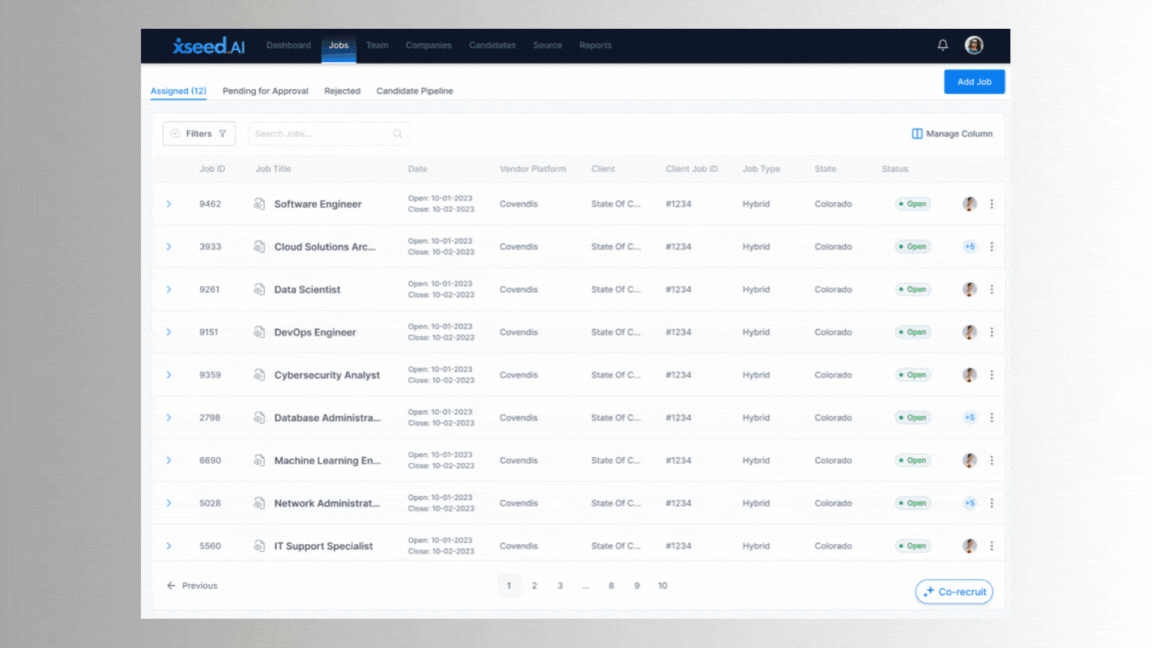Click the search magnifier icon
The width and height of the screenshot is (1152, 648).
tap(397, 133)
